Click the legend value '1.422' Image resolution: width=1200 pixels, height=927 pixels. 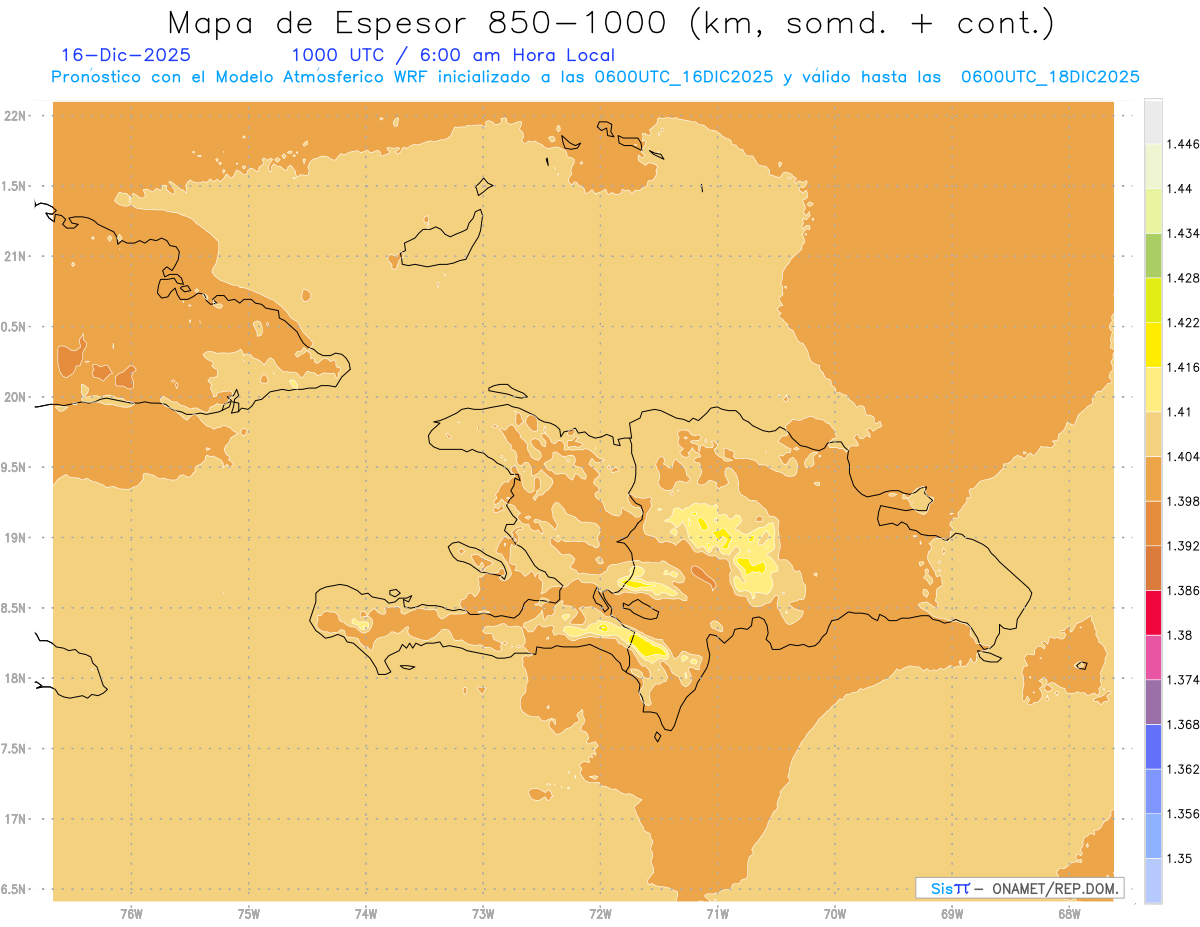click(x=1183, y=322)
